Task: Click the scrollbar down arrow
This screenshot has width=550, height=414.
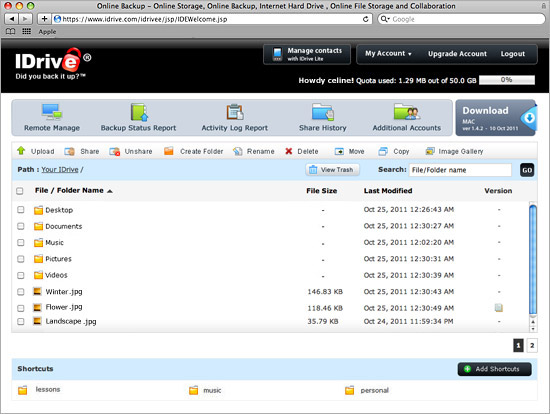Action: pyautogui.click(x=533, y=329)
